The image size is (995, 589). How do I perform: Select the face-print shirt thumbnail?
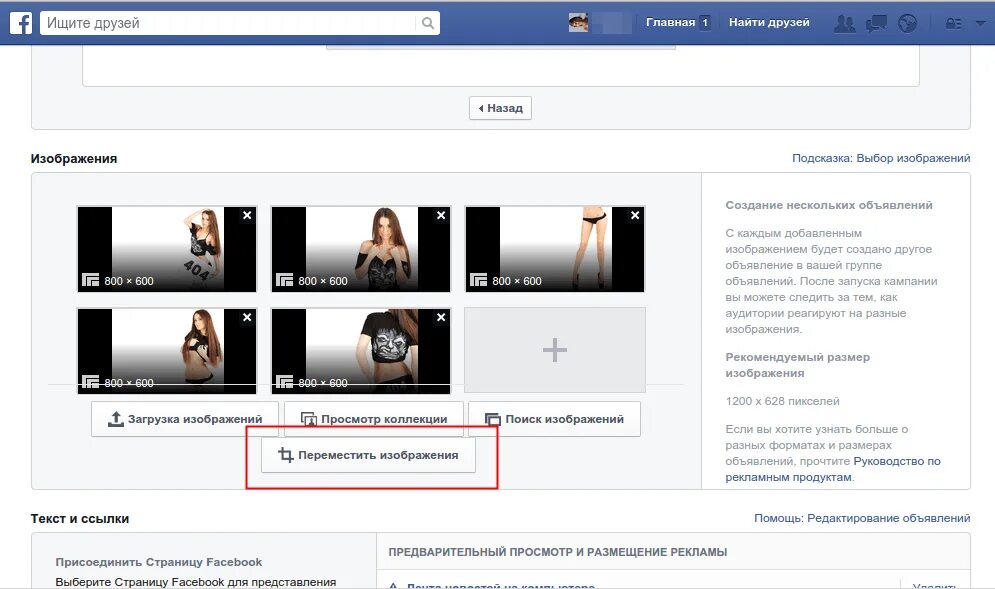(x=360, y=350)
